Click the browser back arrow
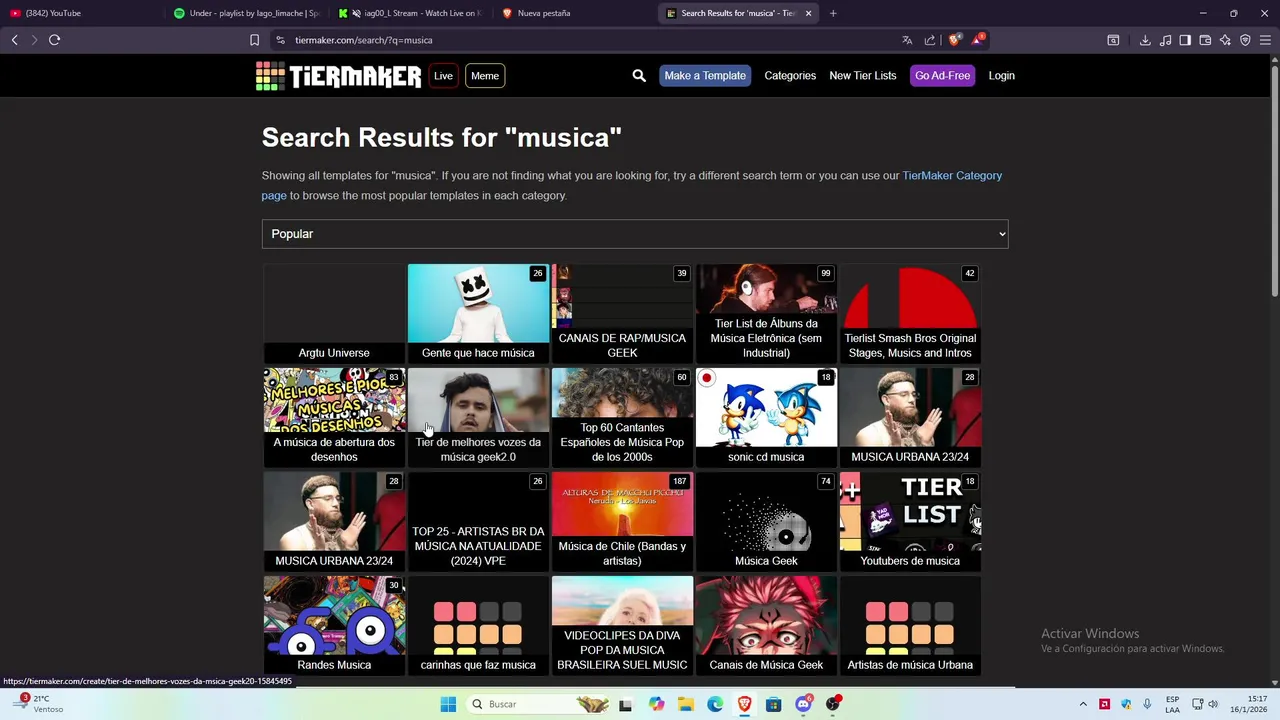1280x720 pixels. (x=15, y=40)
